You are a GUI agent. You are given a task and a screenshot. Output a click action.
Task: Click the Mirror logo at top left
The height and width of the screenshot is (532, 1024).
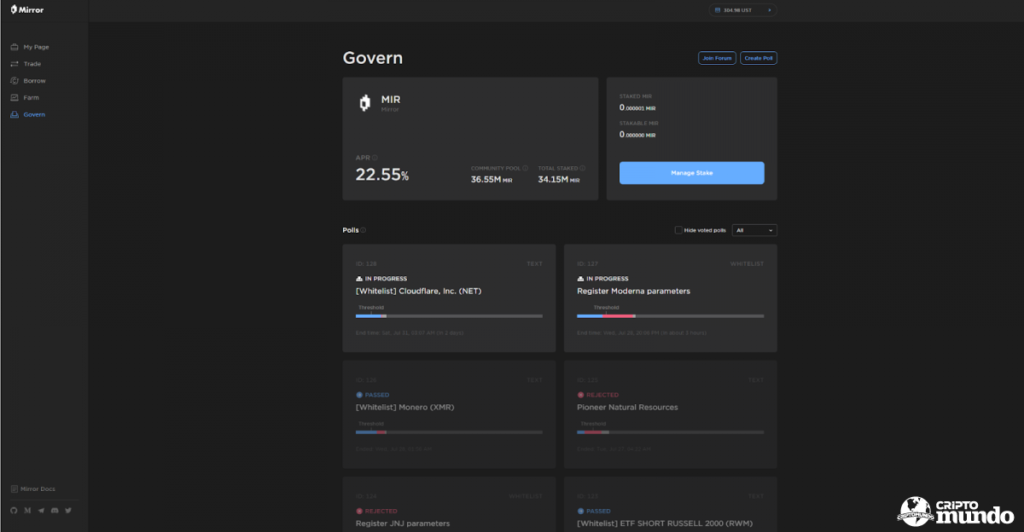(x=27, y=10)
